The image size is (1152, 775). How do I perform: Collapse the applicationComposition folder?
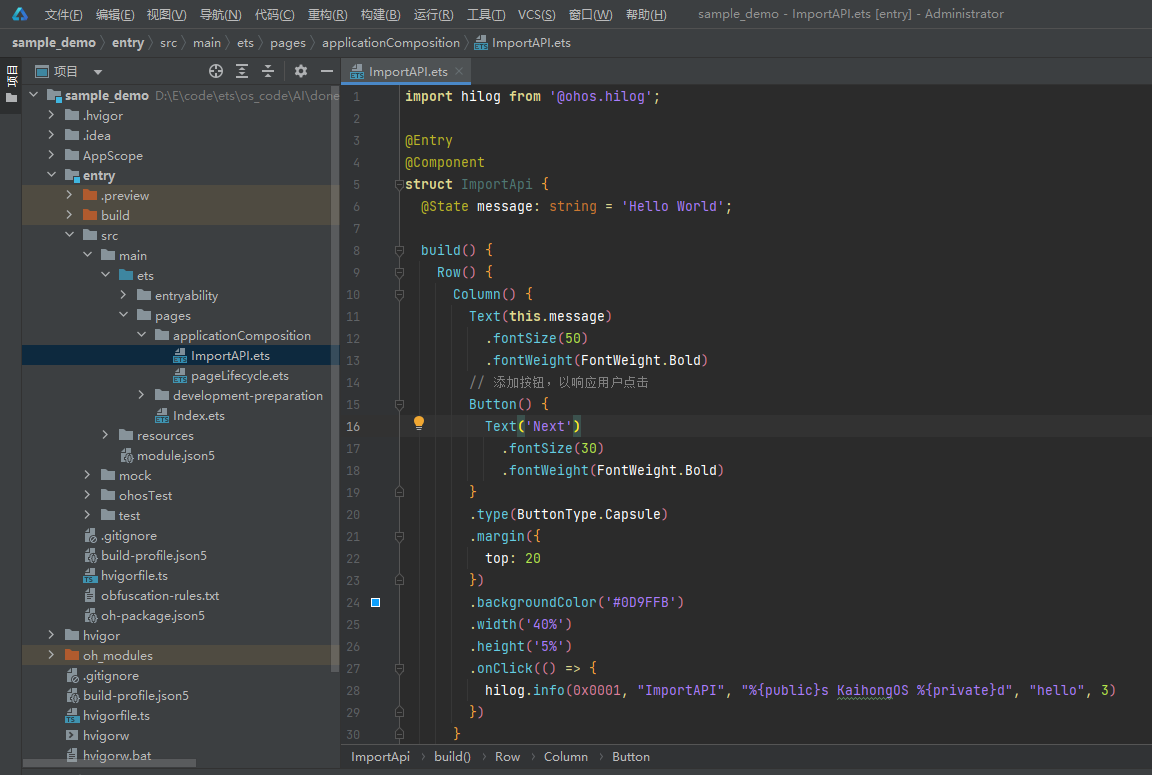click(x=141, y=335)
